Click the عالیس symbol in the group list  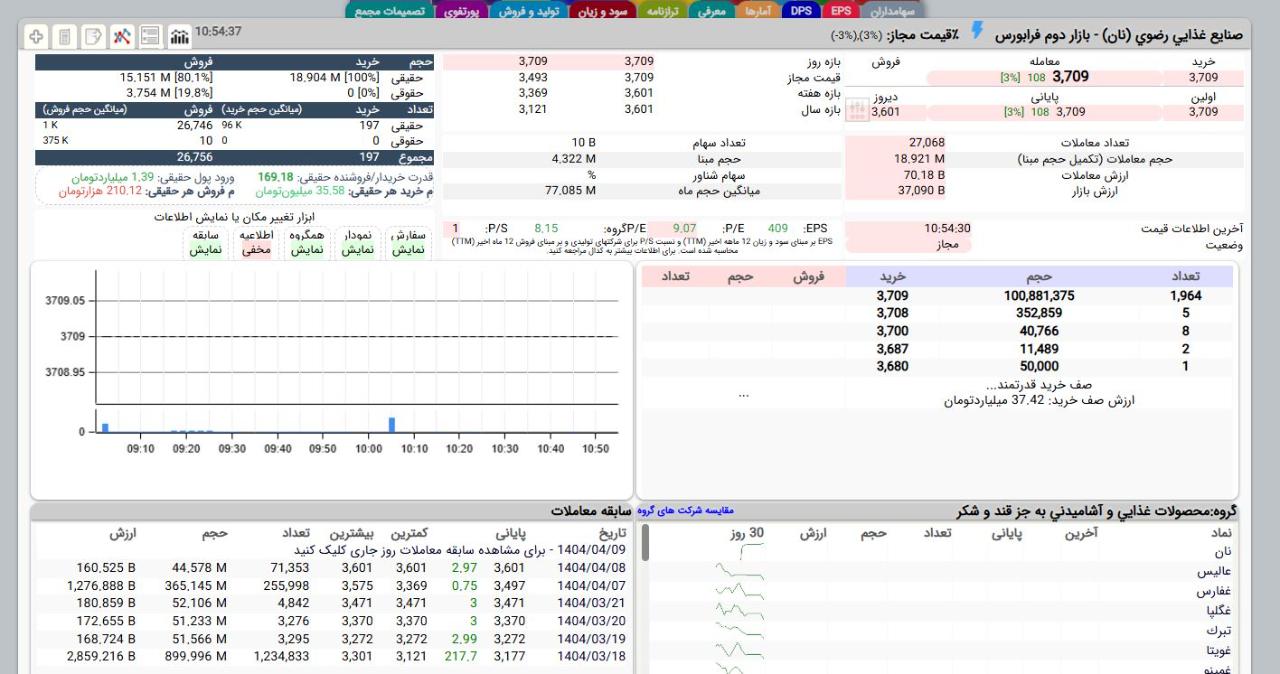coord(1214,572)
